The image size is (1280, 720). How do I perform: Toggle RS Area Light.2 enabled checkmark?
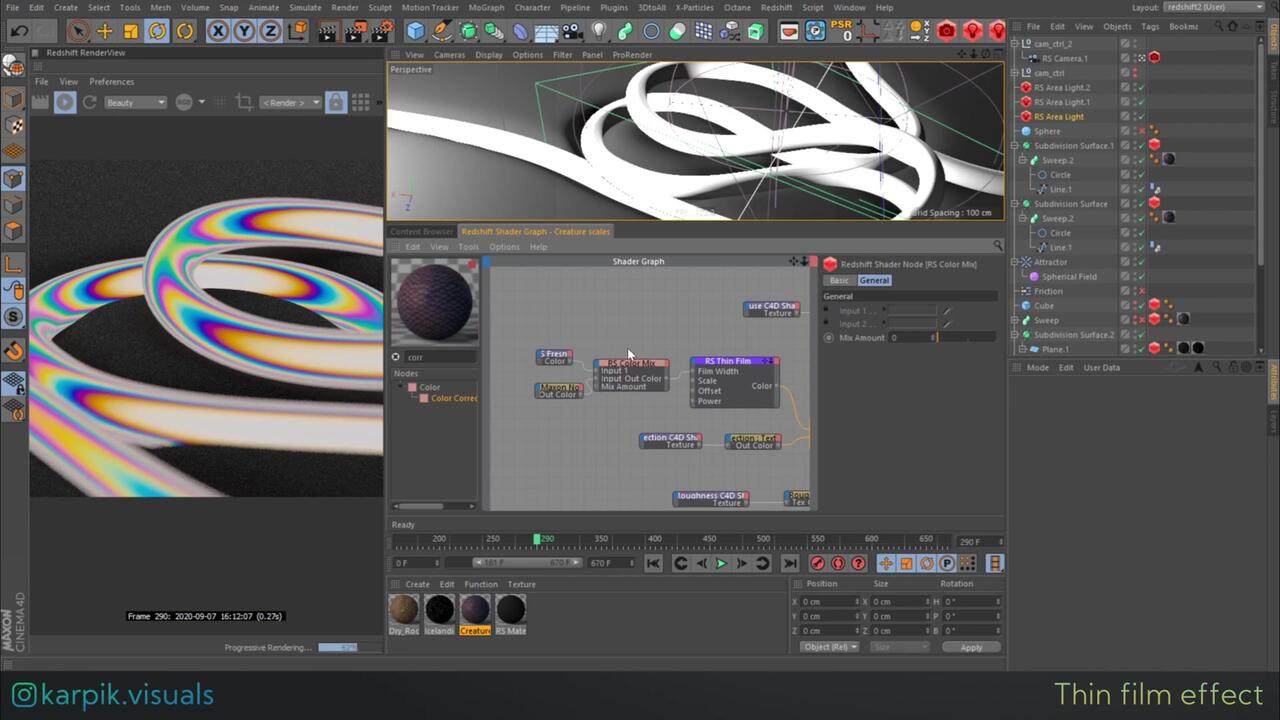click(x=1141, y=87)
